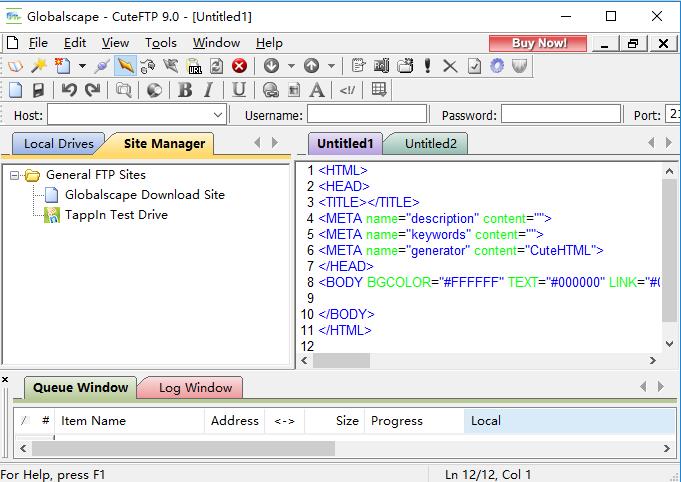Click the Download arrow button
This screenshot has height=482, width=681.
(271, 66)
